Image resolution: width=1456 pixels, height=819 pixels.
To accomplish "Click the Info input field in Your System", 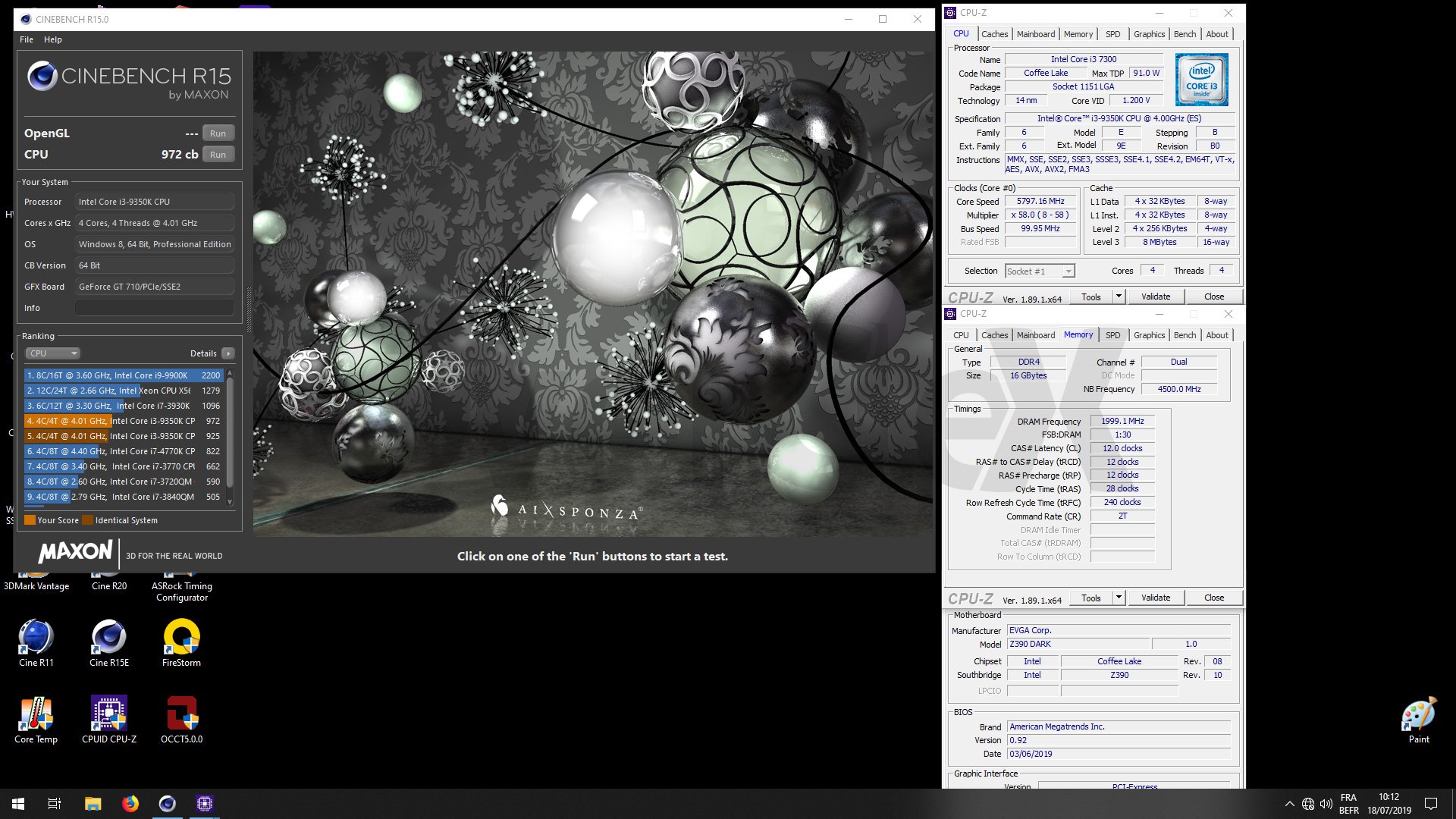I will (x=155, y=308).
